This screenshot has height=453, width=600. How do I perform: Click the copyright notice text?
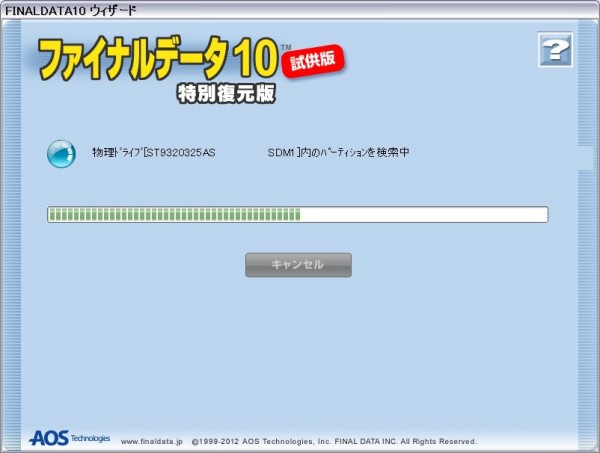[x=334, y=442]
